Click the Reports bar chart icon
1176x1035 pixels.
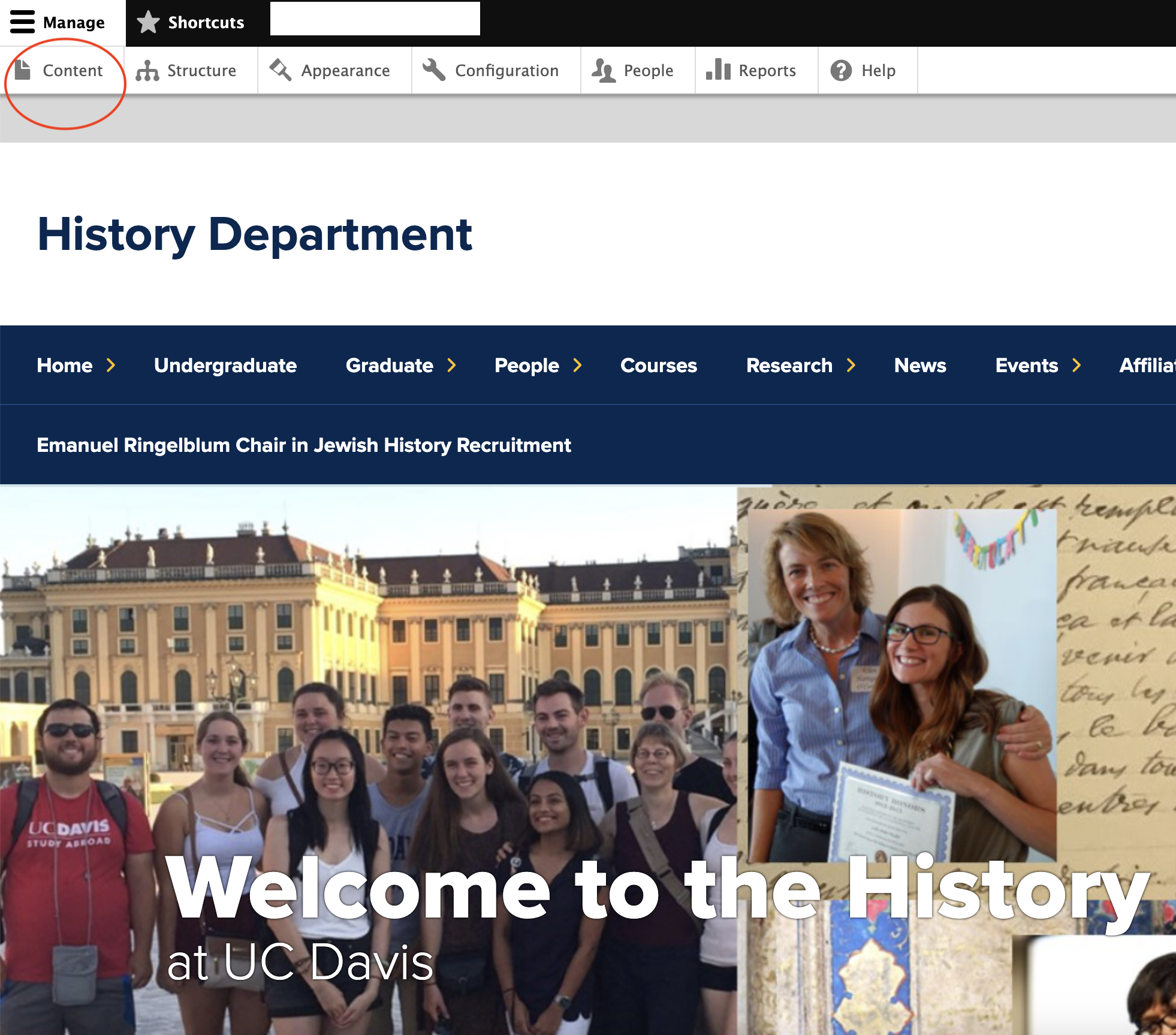[718, 70]
